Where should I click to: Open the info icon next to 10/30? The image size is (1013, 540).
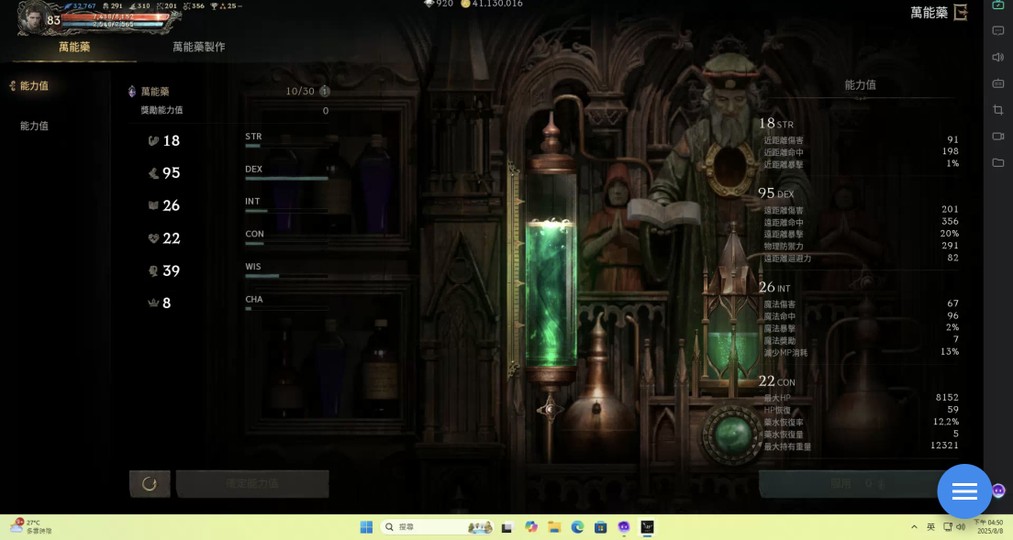click(325, 91)
